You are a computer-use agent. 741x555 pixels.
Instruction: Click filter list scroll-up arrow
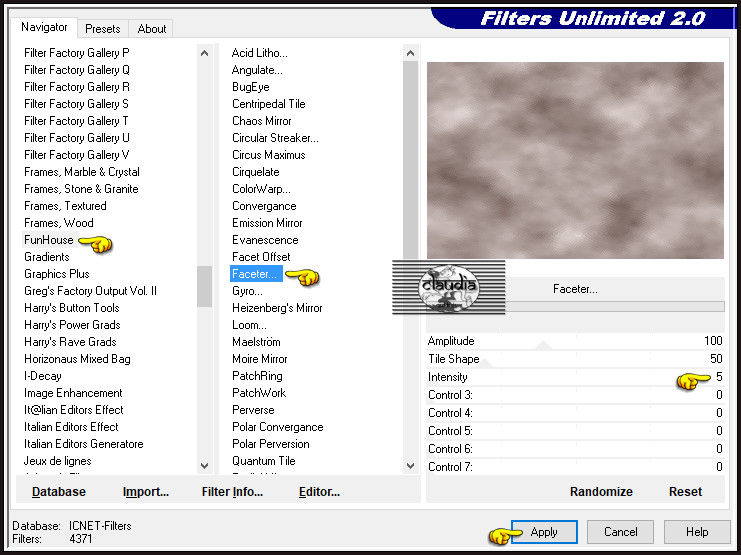[x=410, y=53]
